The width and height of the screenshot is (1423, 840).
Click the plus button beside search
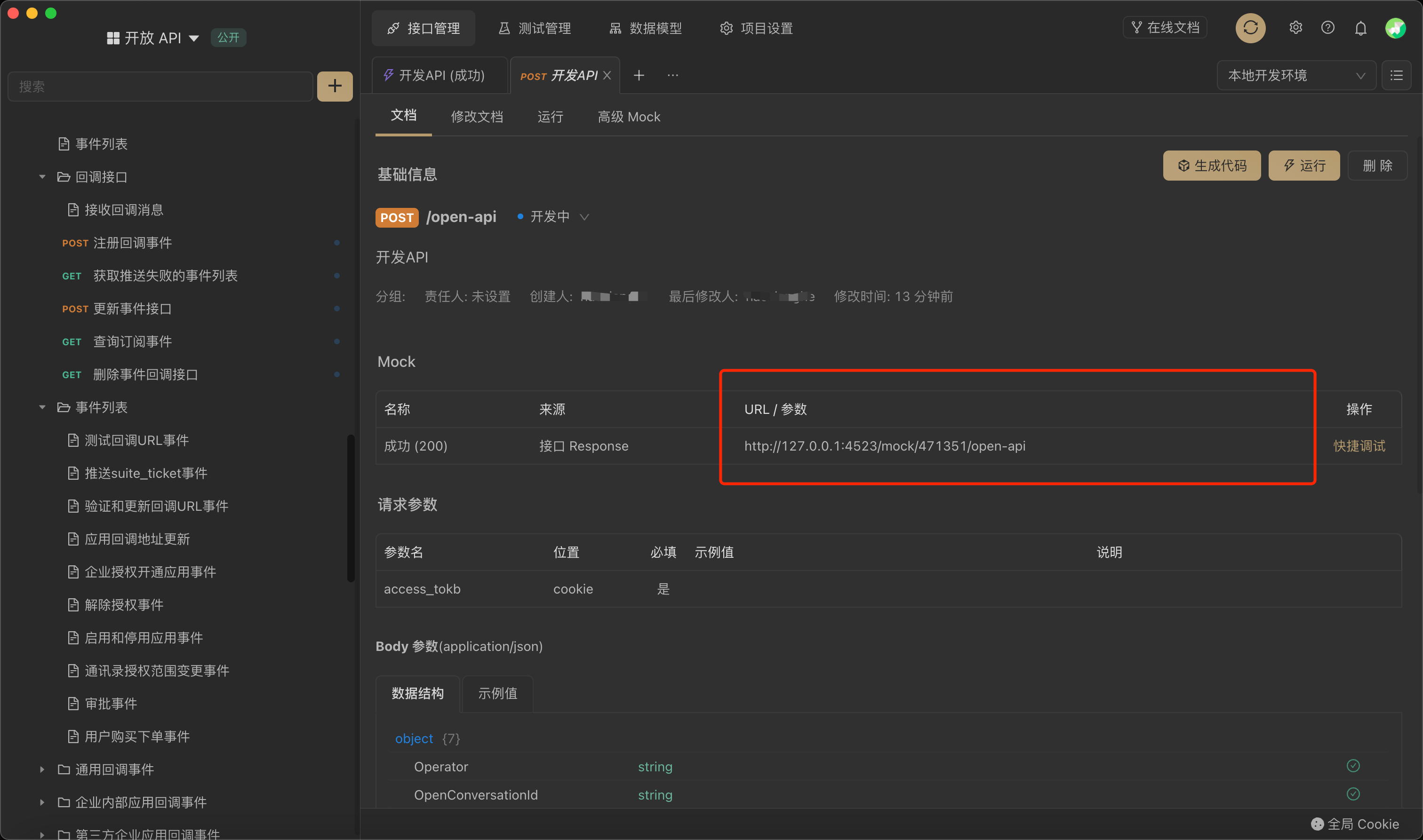tap(335, 86)
